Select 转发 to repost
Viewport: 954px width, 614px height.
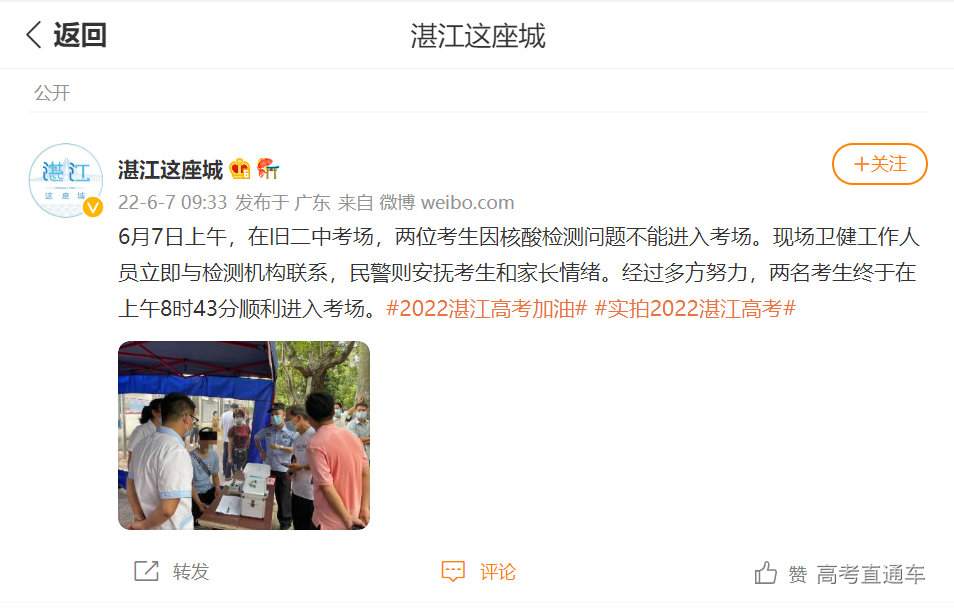[x=190, y=572]
